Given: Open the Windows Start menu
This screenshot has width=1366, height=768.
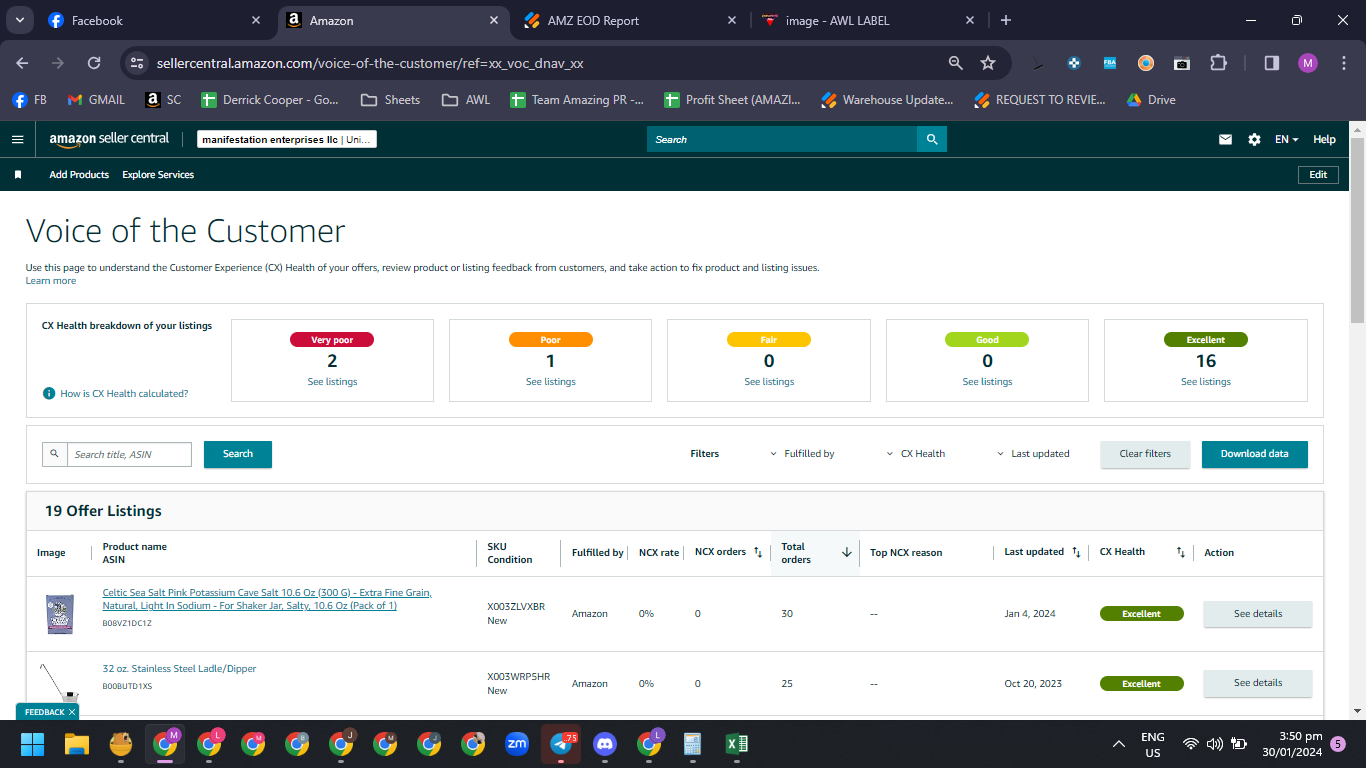Looking at the screenshot, I should [33, 744].
